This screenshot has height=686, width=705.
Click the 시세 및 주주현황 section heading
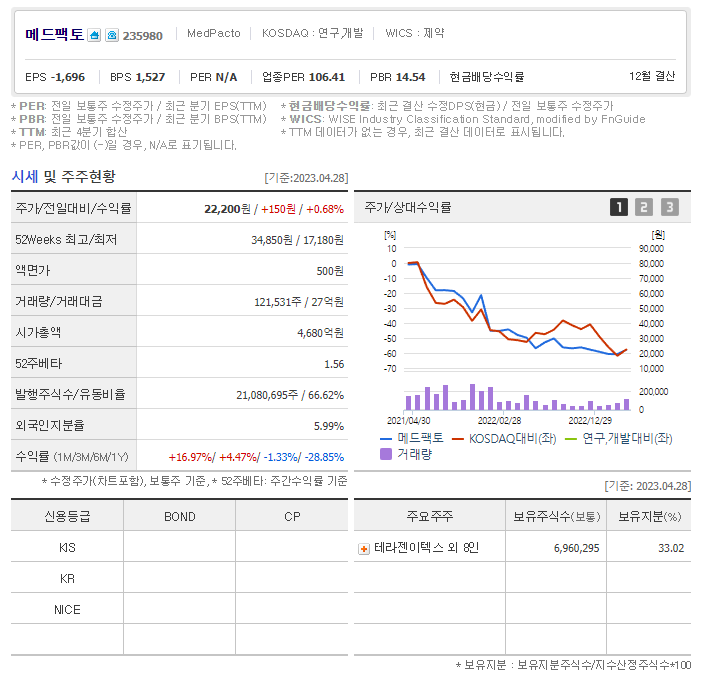point(63,176)
